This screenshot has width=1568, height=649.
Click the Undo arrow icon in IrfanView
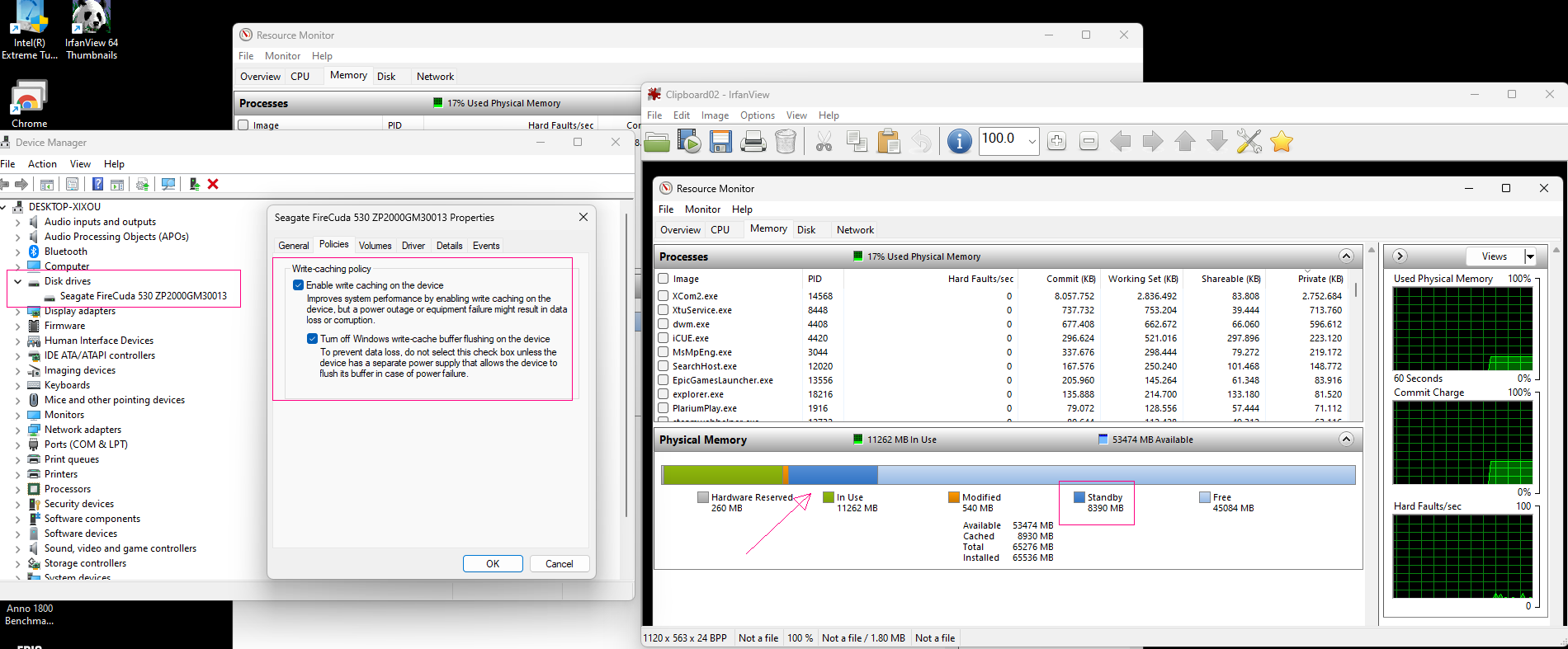click(921, 141)
